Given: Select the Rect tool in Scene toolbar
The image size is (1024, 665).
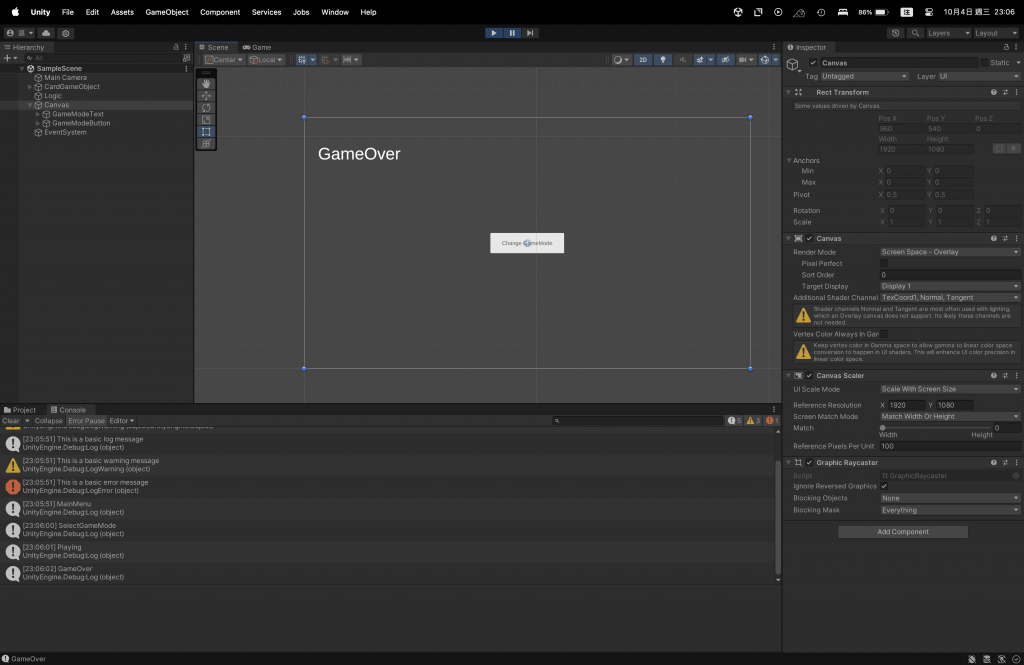Looking at the screenshot, I should [x=206, y=131].
